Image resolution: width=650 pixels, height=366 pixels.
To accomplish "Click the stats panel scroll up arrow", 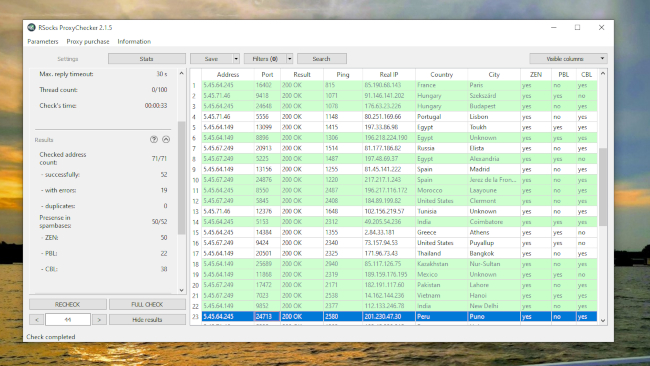I will tap(181, 73).
